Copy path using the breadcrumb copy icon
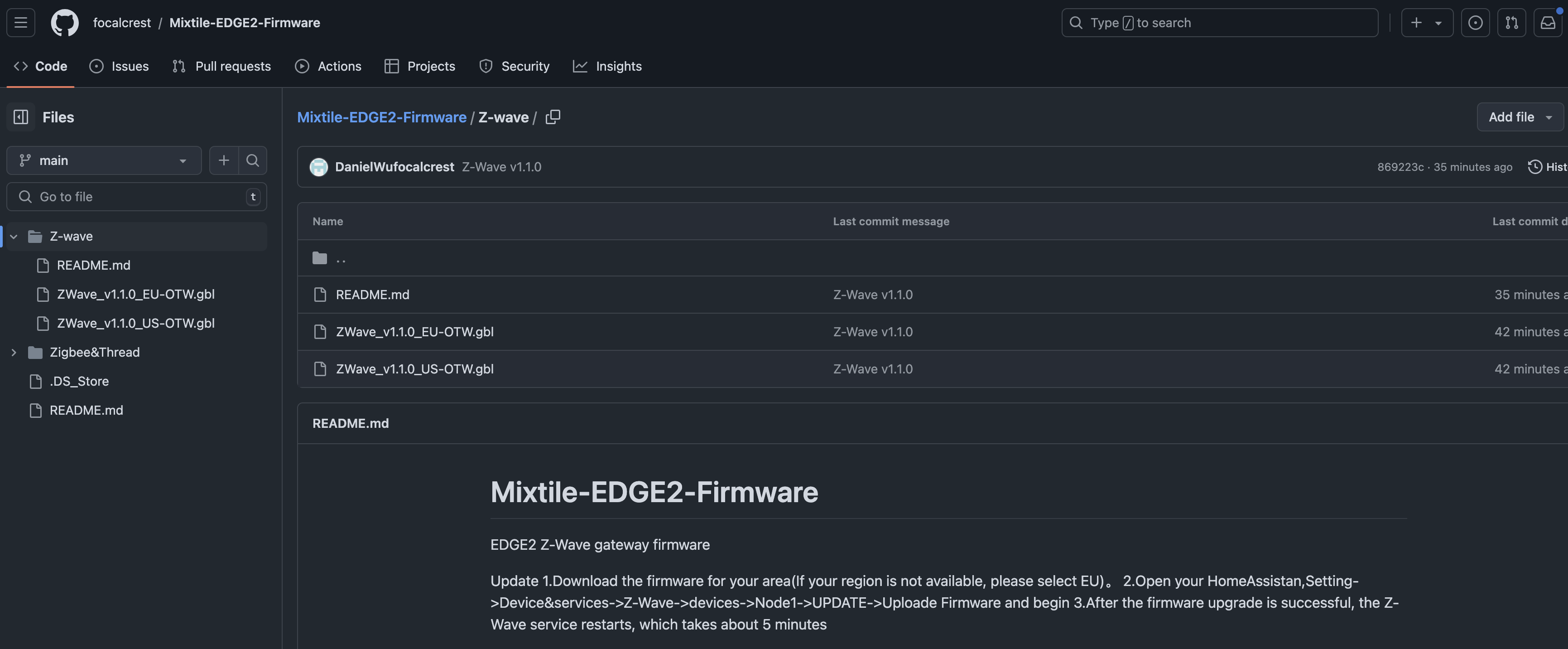 pos(553,117)
